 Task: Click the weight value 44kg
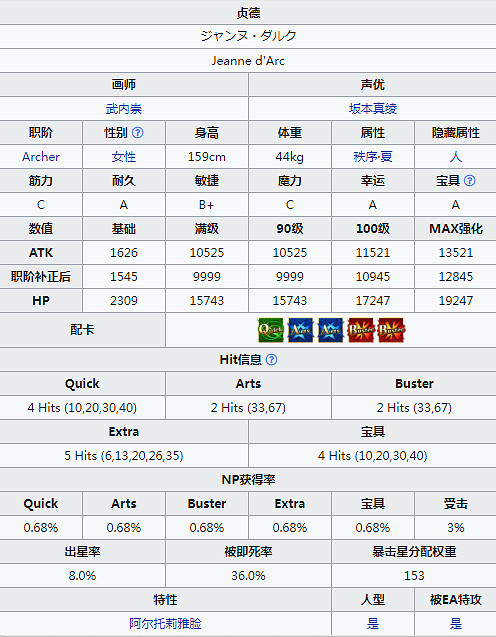coord(290,156)
